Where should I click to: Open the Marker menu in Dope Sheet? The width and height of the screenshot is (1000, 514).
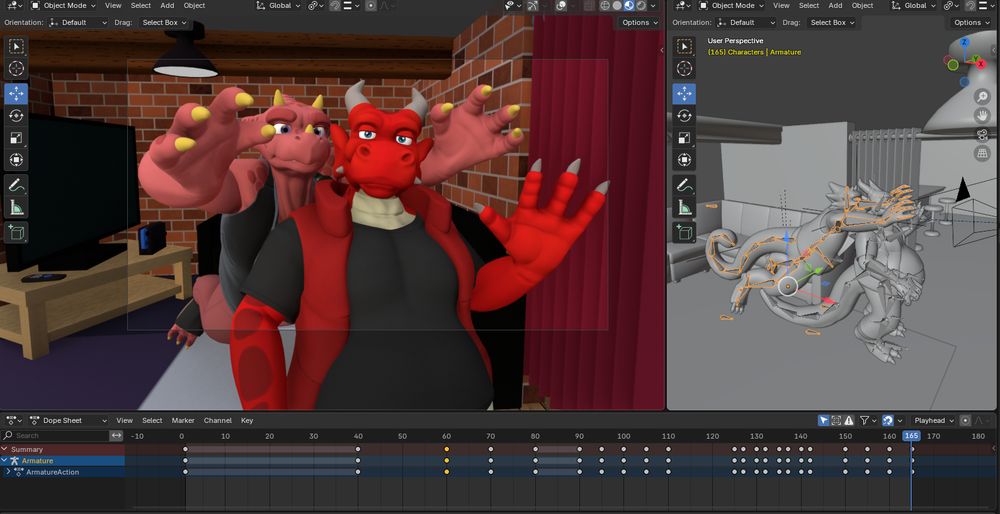[182, 421]
